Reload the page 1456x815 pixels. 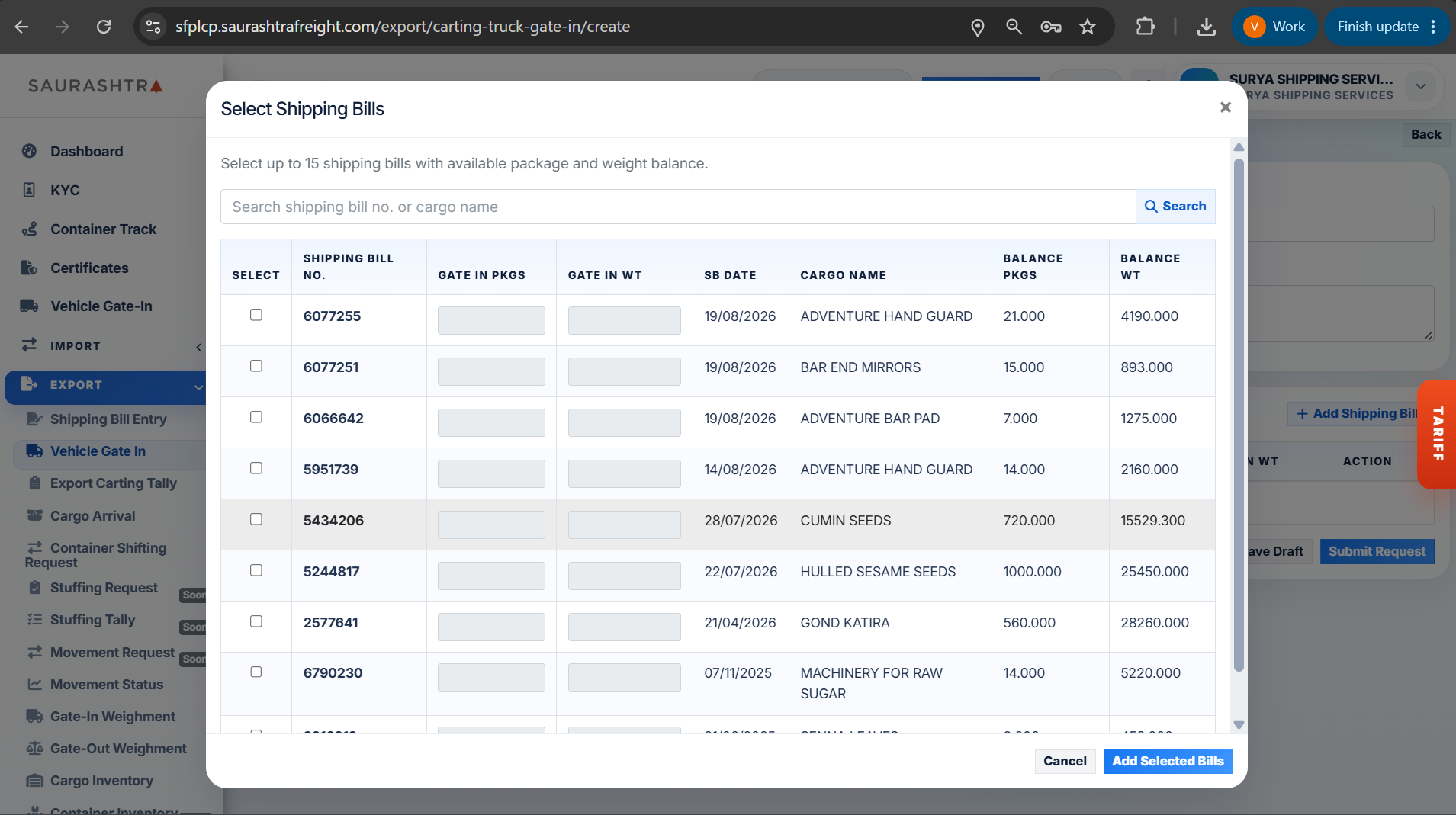[x=104, y=27]
